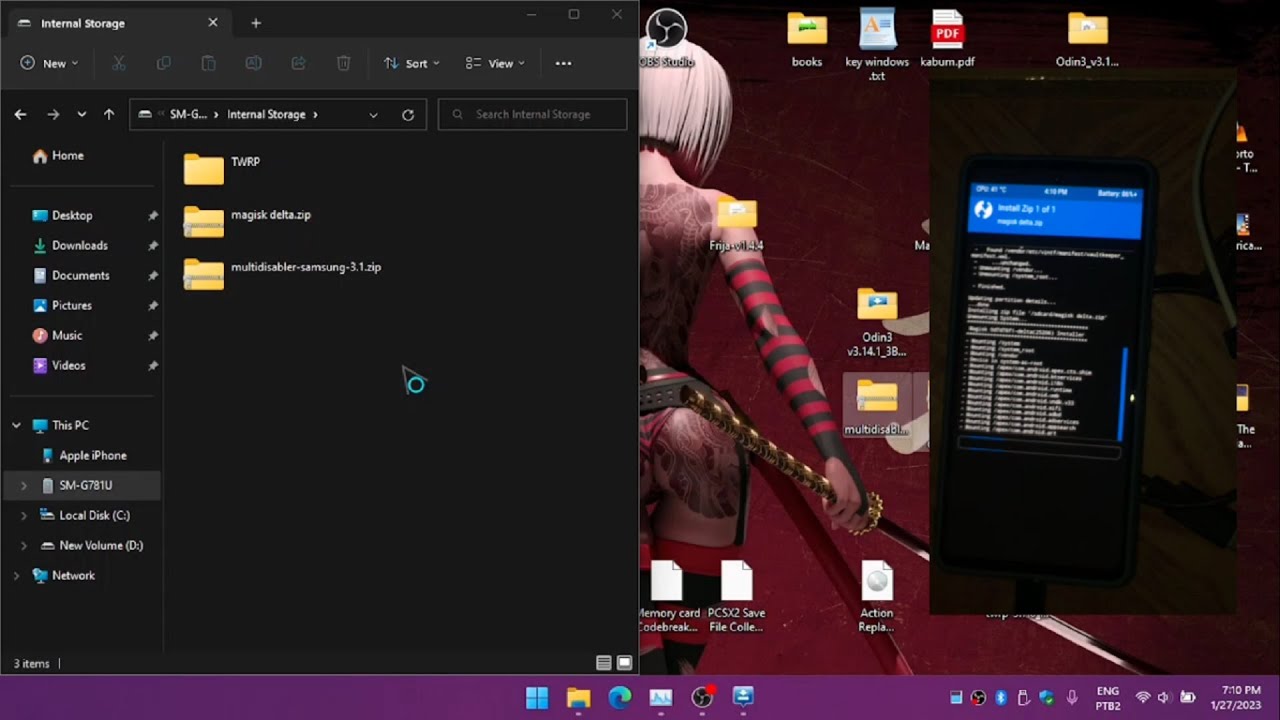Open the View layout dropdown
The height and width of the screenshot is (720, 1280).
[x=495, y=63]
